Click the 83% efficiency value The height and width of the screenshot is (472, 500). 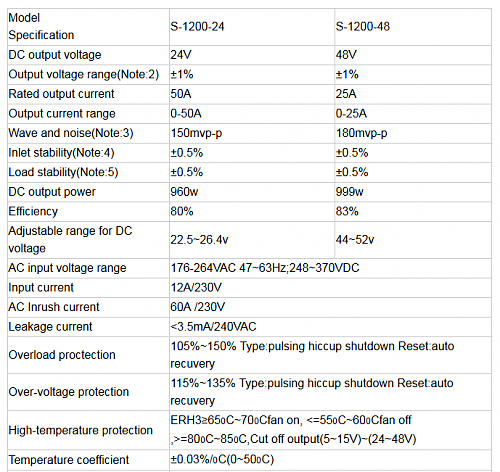tap(347, 212)
